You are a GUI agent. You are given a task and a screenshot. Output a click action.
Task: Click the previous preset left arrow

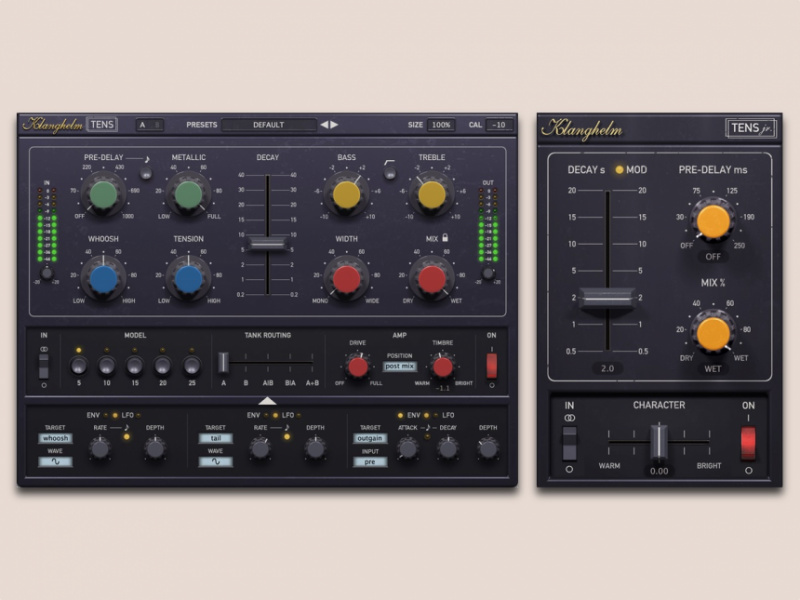(324, 124)
